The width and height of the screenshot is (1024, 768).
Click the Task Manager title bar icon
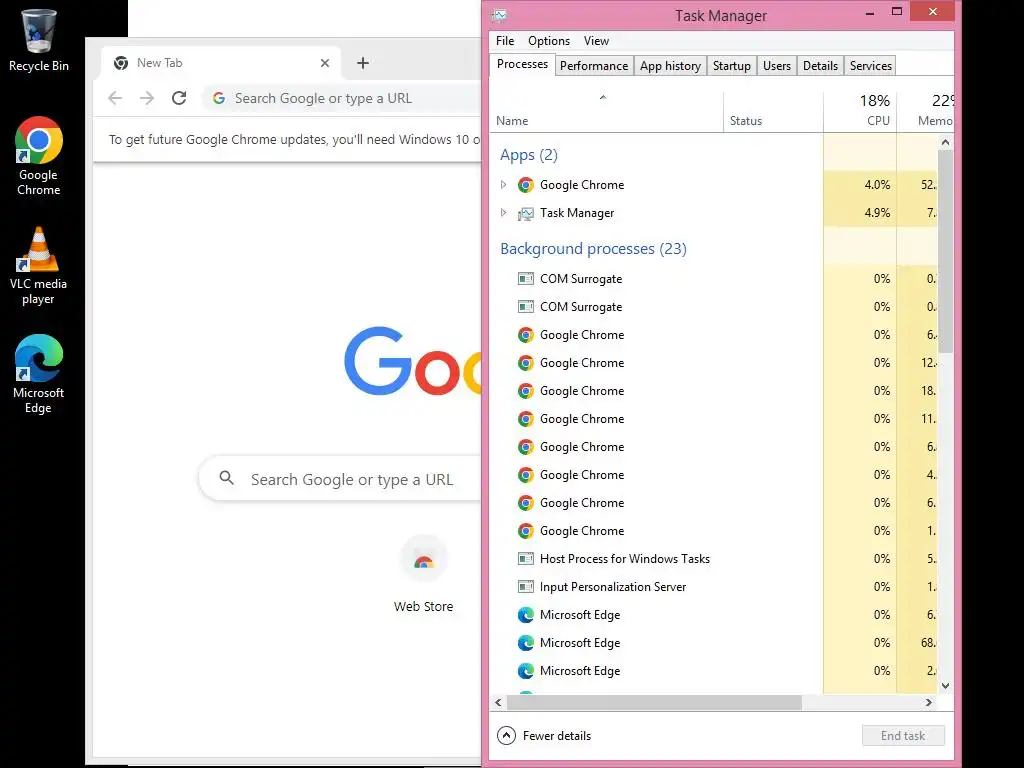(500, 15)
